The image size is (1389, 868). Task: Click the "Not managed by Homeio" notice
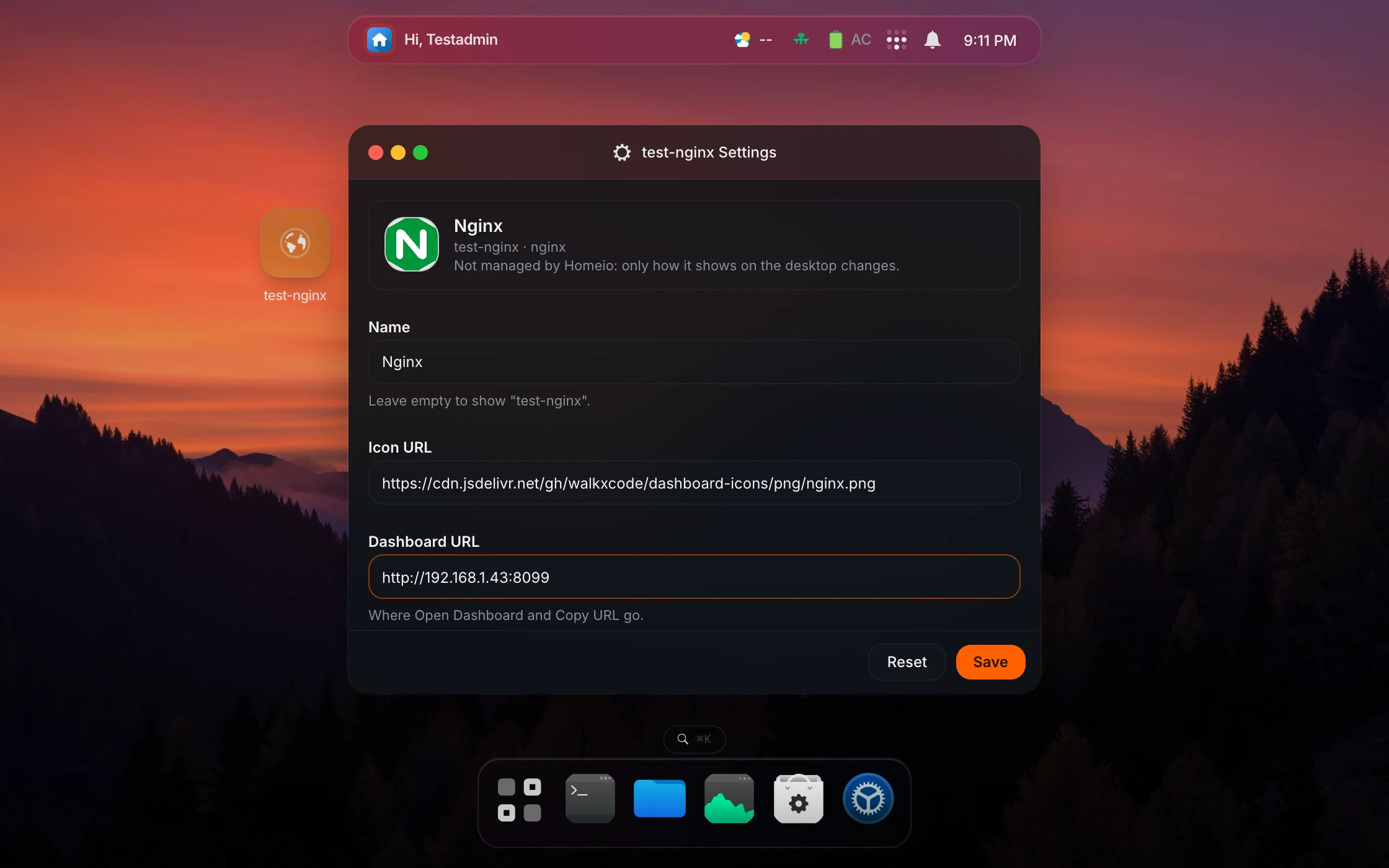tap(676, 265)
